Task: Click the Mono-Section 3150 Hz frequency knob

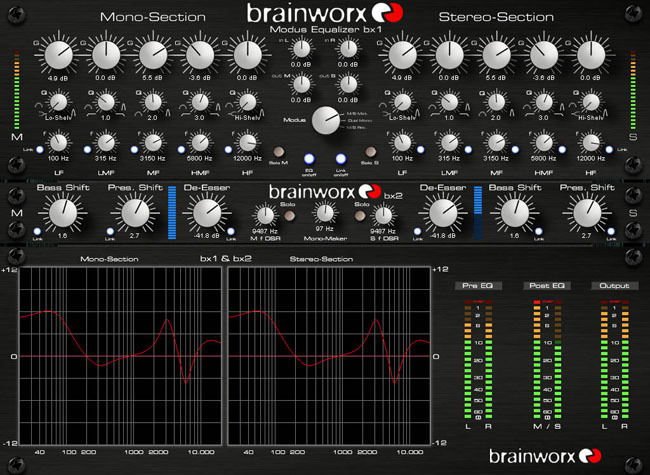Action: point(153,143)
